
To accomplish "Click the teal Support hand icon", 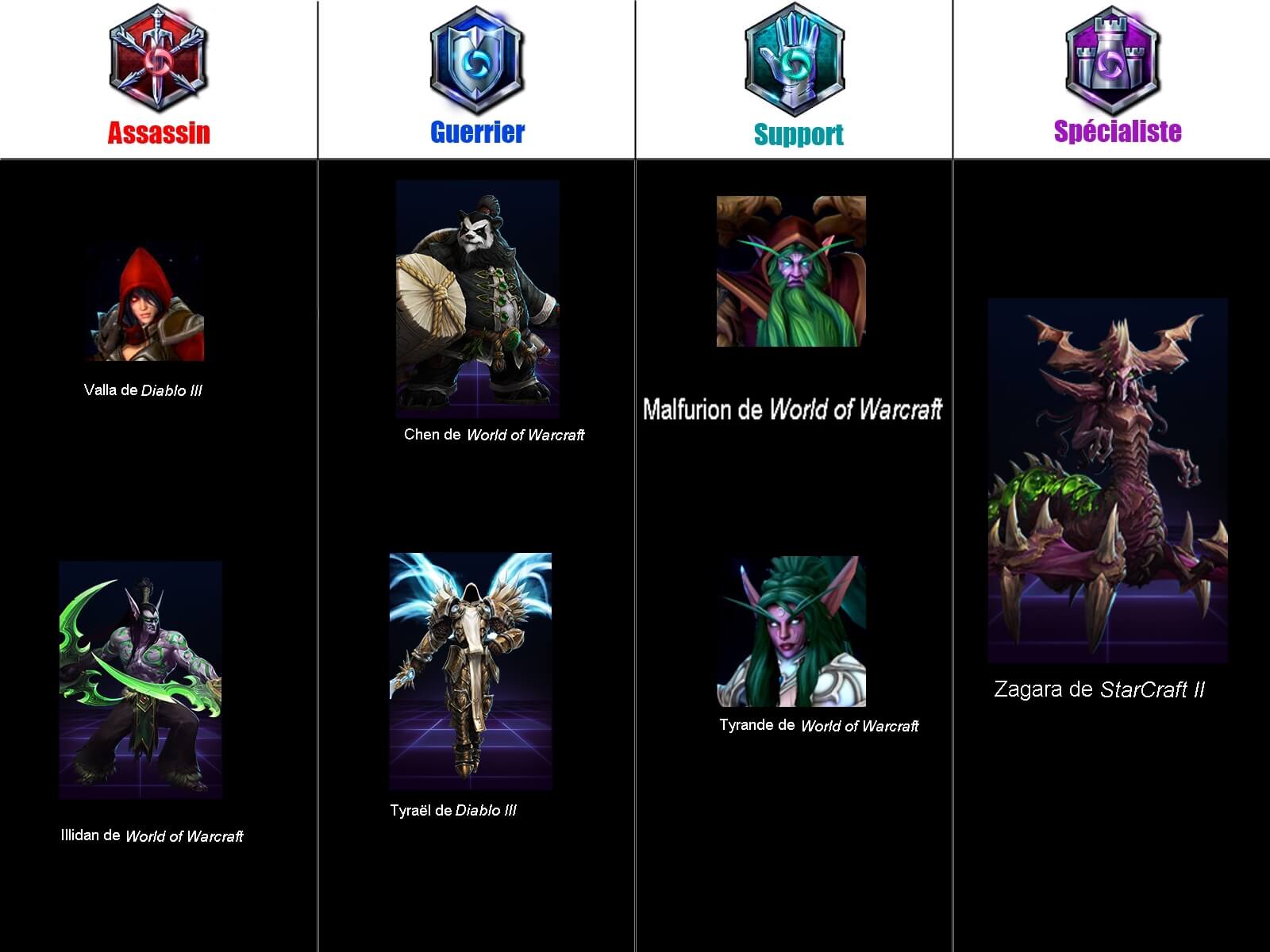I will click(795, 60).
